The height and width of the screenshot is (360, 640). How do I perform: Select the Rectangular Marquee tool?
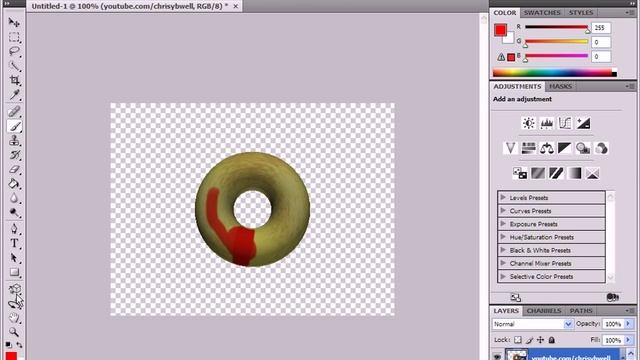coord(14,37)
